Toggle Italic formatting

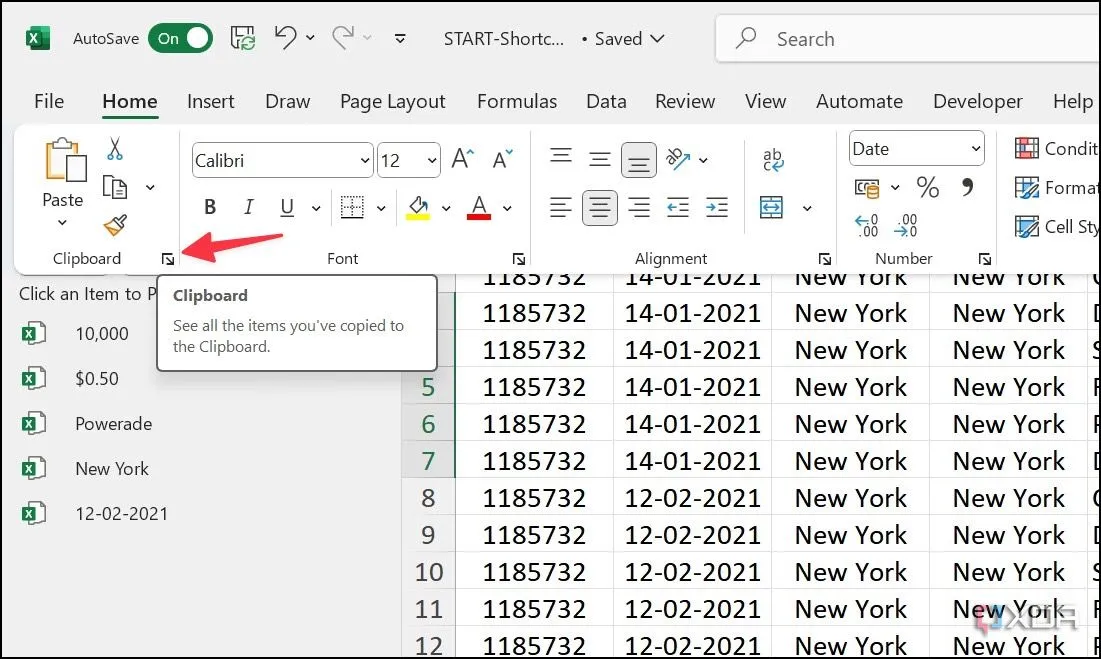(248, 208)
